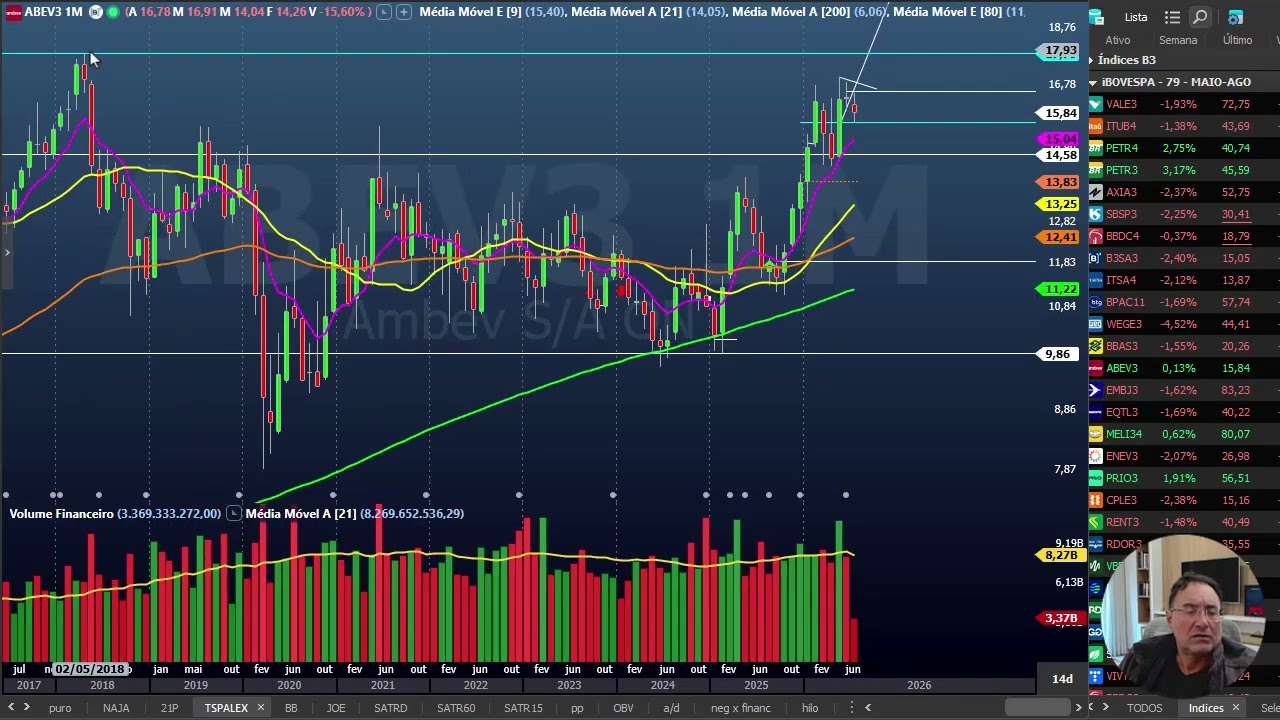The height and width of the screenshot is (720, 1280).
Task: Click the 14d chart period button
Action: click(x=1062, y=679)
